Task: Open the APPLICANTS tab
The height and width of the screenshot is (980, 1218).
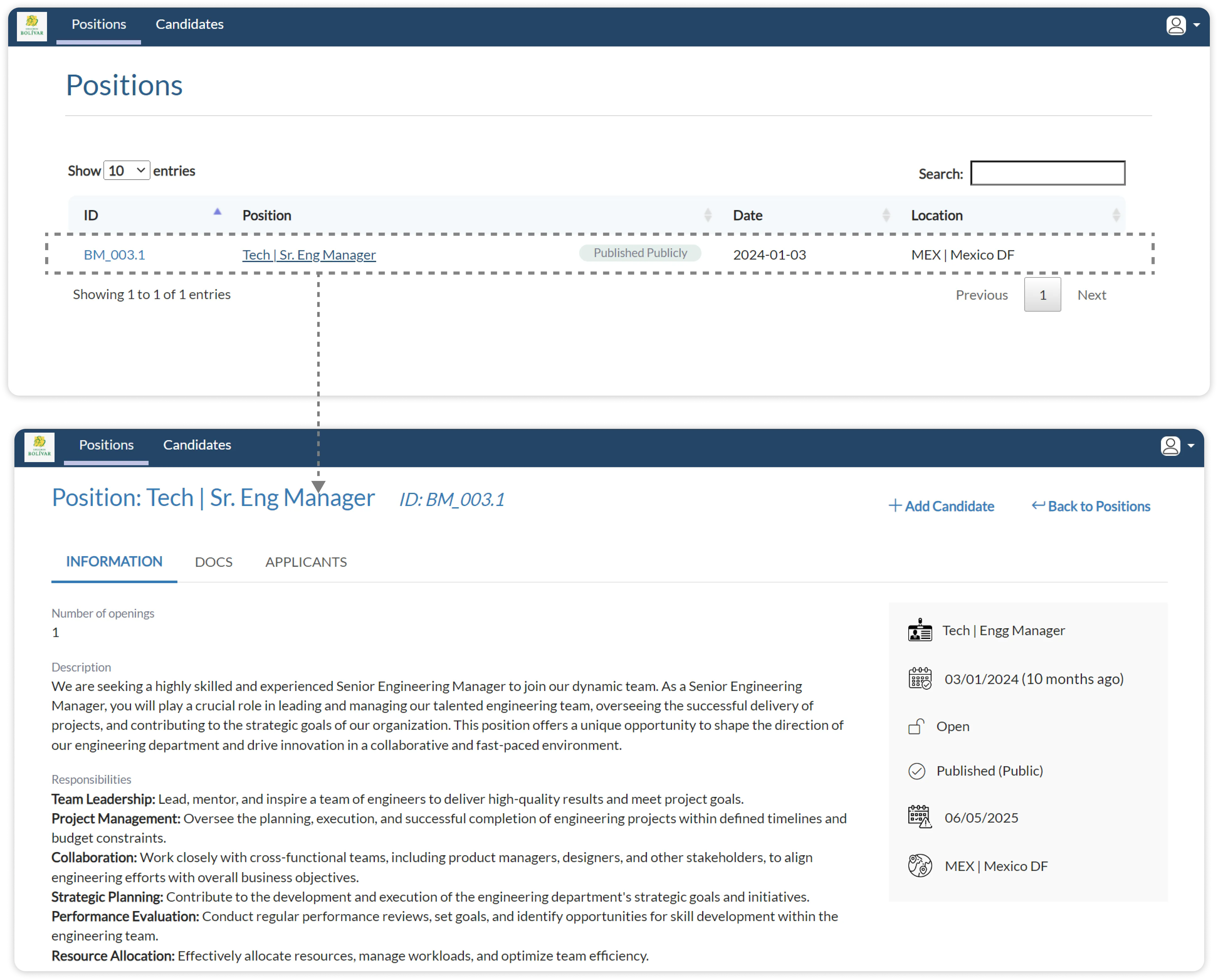Action: click(x=306, y=562)
